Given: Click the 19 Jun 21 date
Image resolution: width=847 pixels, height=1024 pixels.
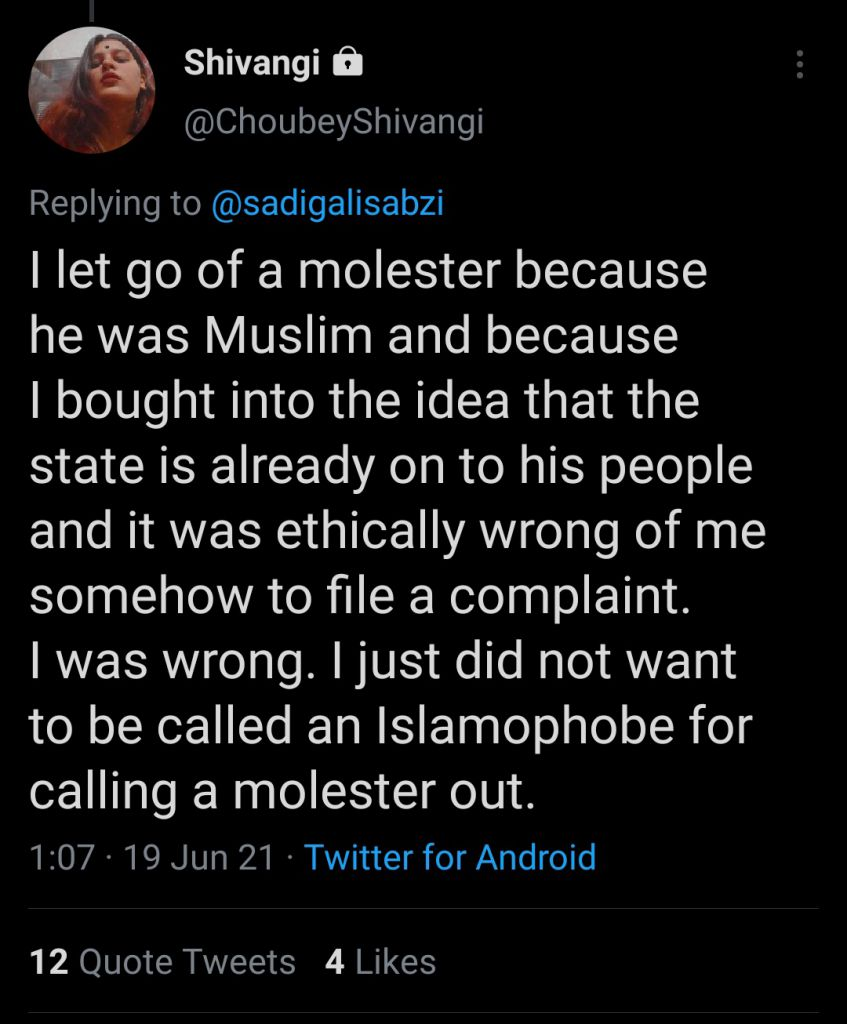Looking at the screenshot, I should [x=199, y=857].
